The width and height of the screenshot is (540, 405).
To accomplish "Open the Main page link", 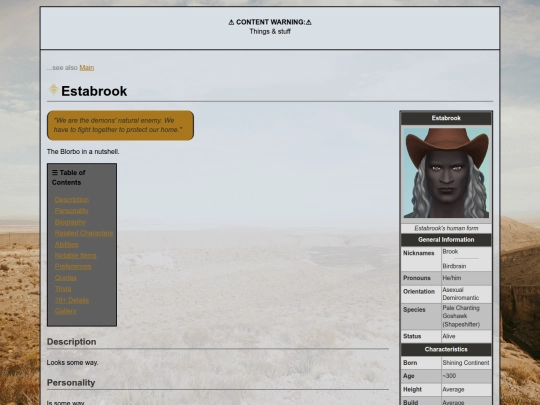I will tap(87, 68).
